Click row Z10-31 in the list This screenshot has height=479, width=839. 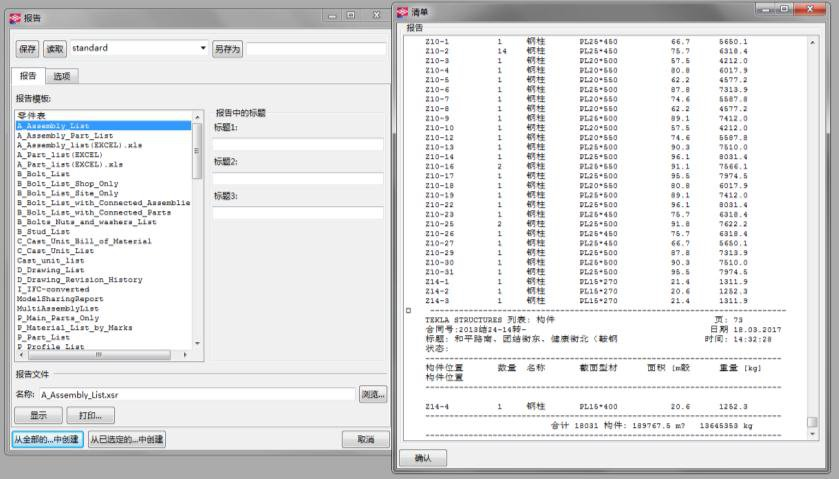point(586,272)
